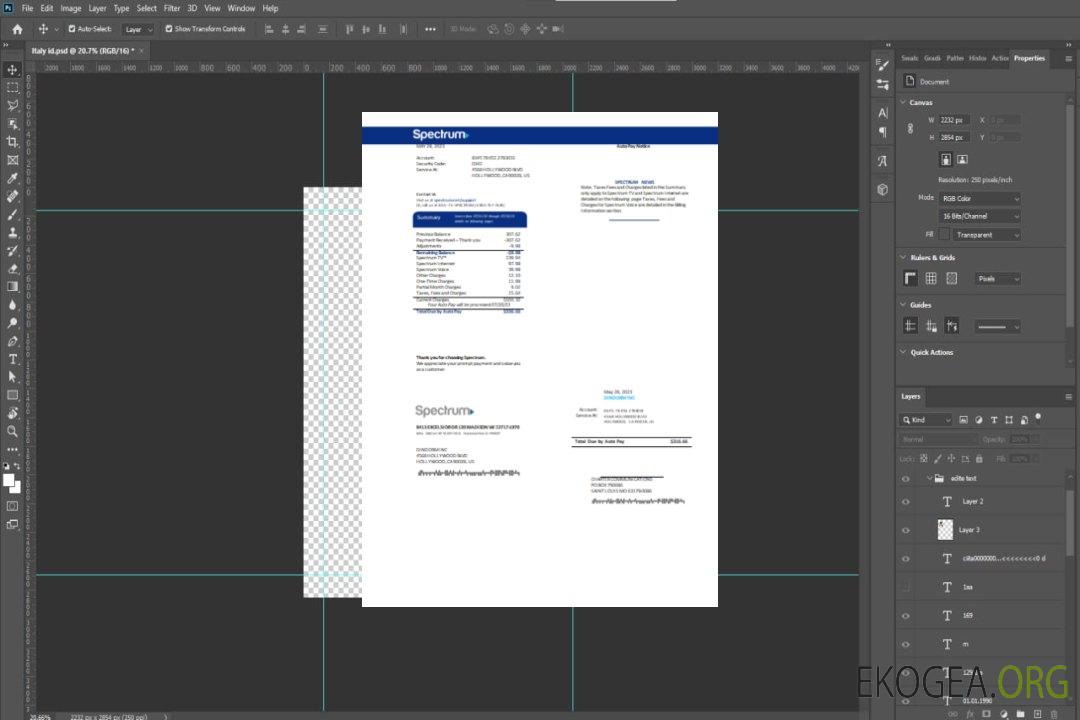
Task: Collapse the 'edite text' layer group
Action: point(928,479)
